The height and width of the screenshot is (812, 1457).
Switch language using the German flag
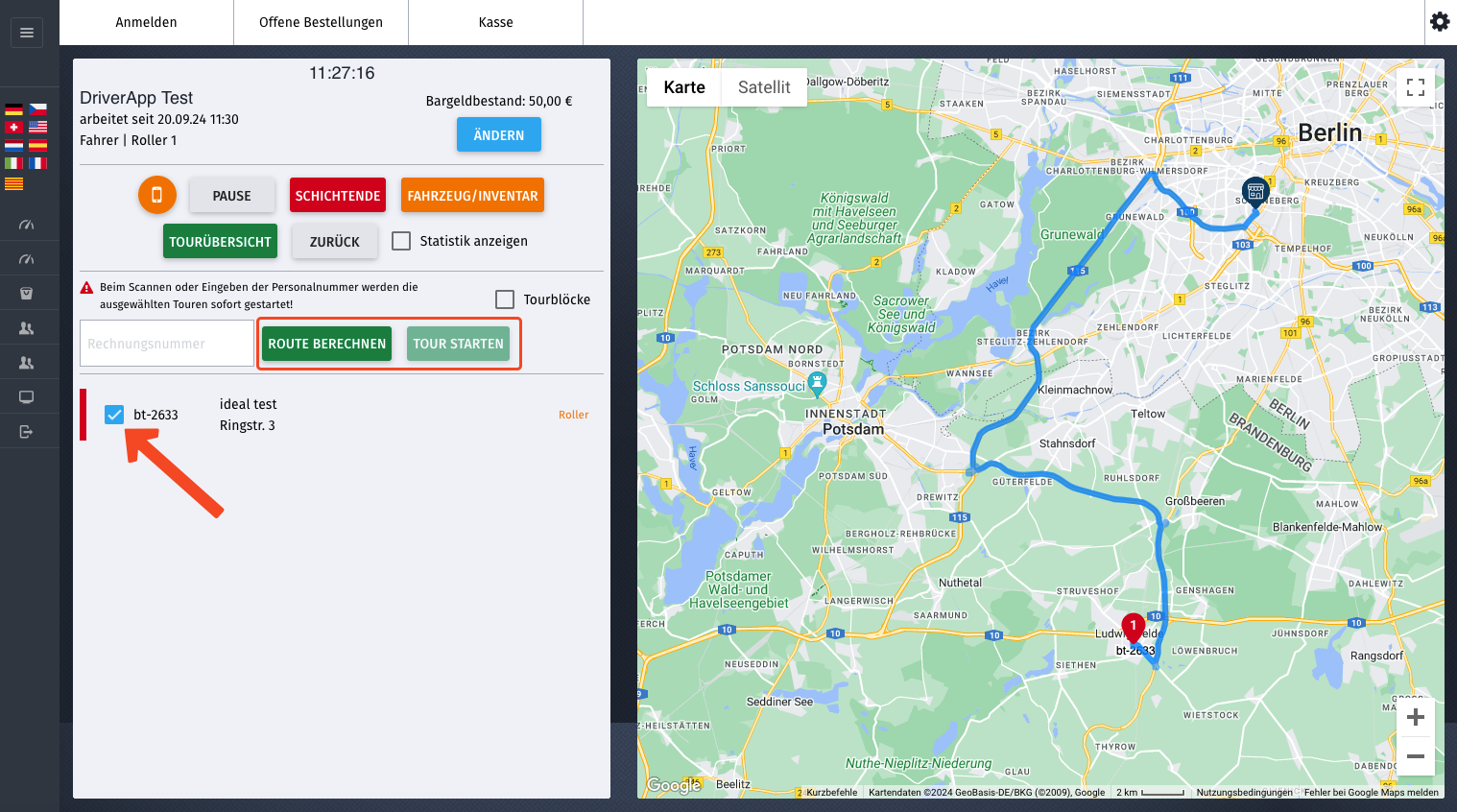coord(13,109)
